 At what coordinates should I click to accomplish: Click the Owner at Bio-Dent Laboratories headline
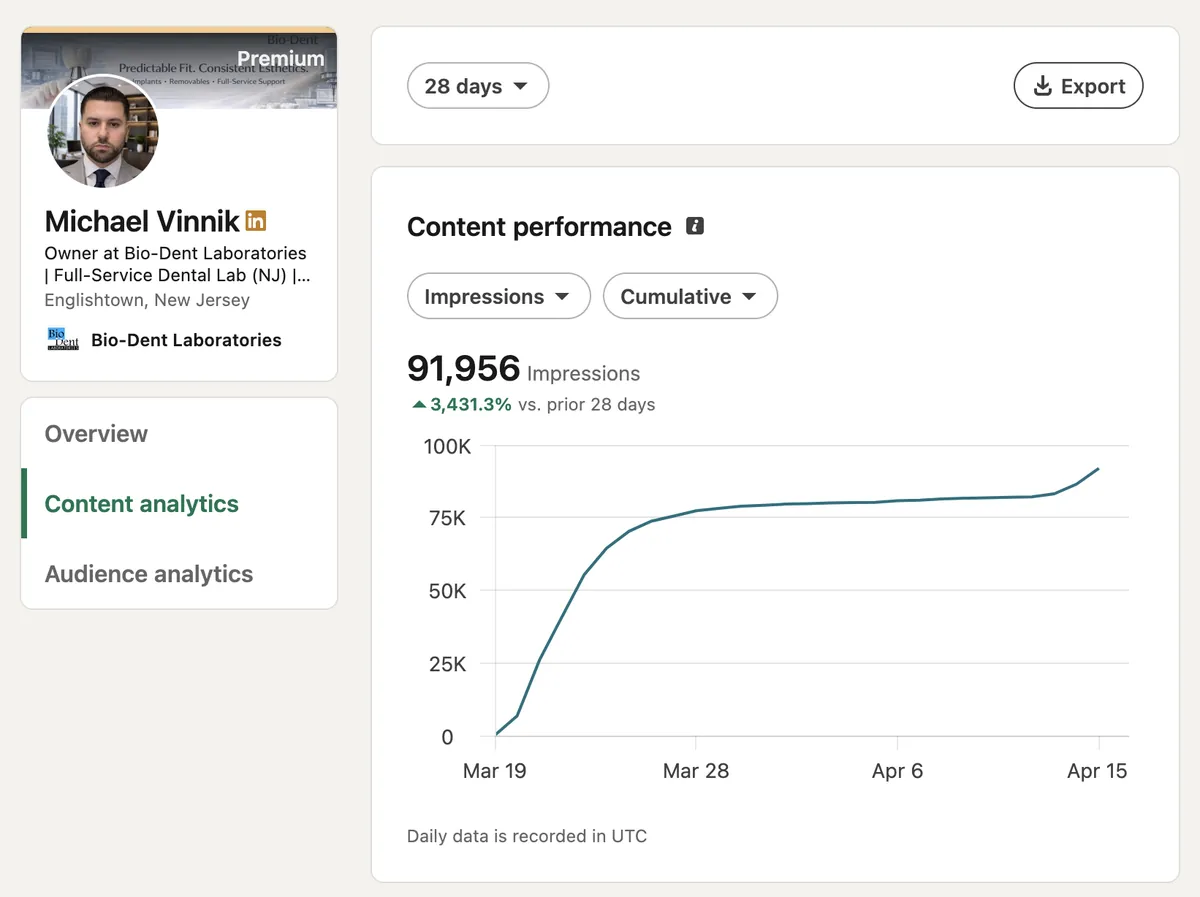177,264
